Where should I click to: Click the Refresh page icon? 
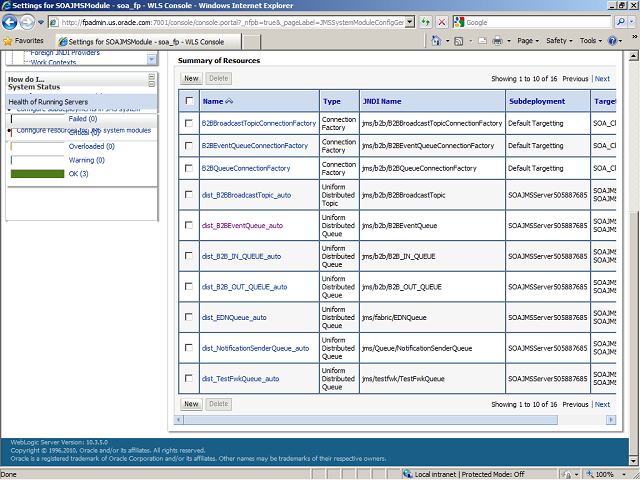pyautogui.click(x=425, y=21)
